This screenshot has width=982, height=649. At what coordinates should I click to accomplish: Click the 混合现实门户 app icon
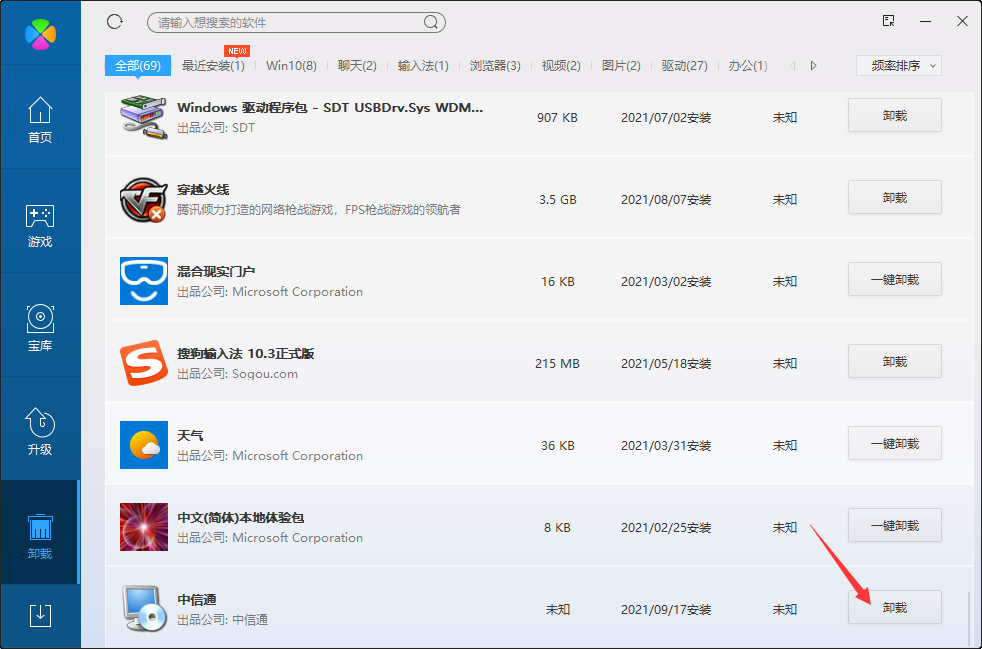[143, 281]
